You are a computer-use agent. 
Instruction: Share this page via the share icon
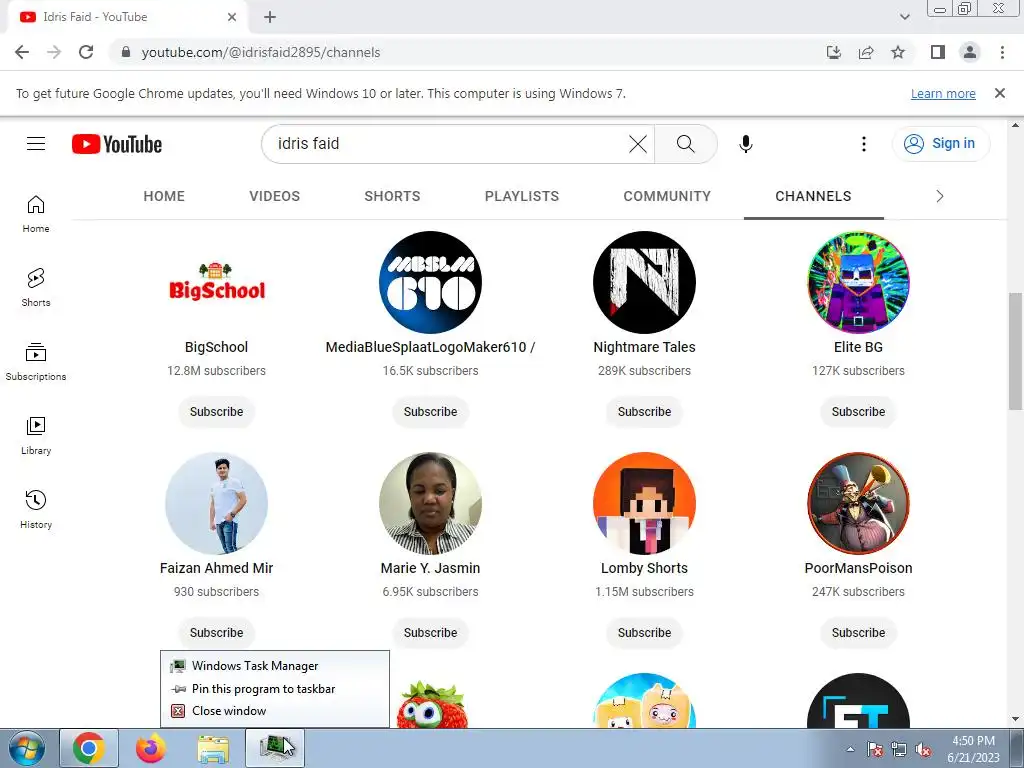point(866,52)
